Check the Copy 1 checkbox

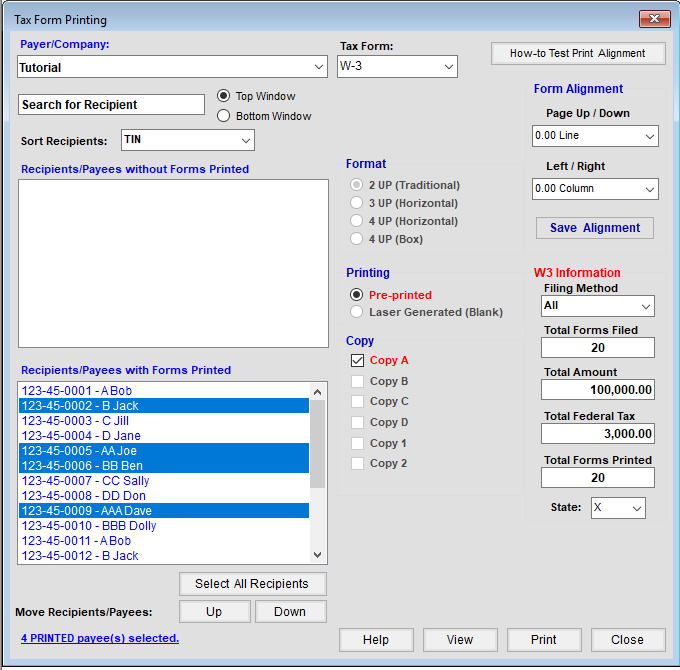click(x=357, y=443)
